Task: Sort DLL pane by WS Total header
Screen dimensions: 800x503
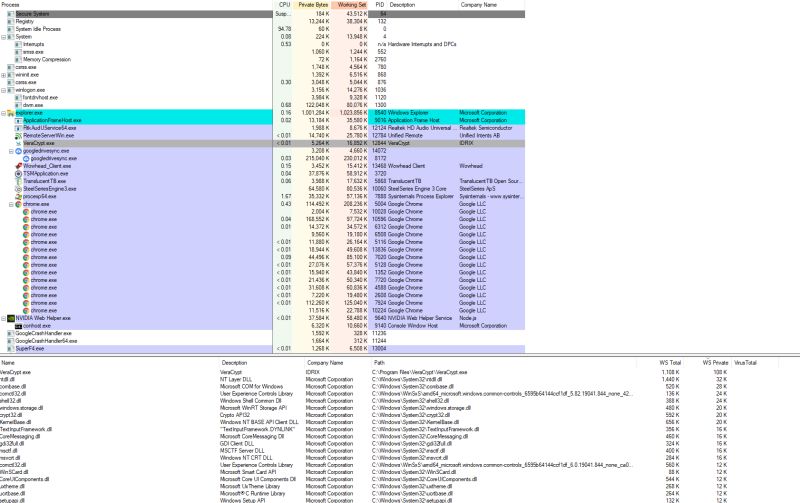Action: pyautogui.click(x=660, y=363)
